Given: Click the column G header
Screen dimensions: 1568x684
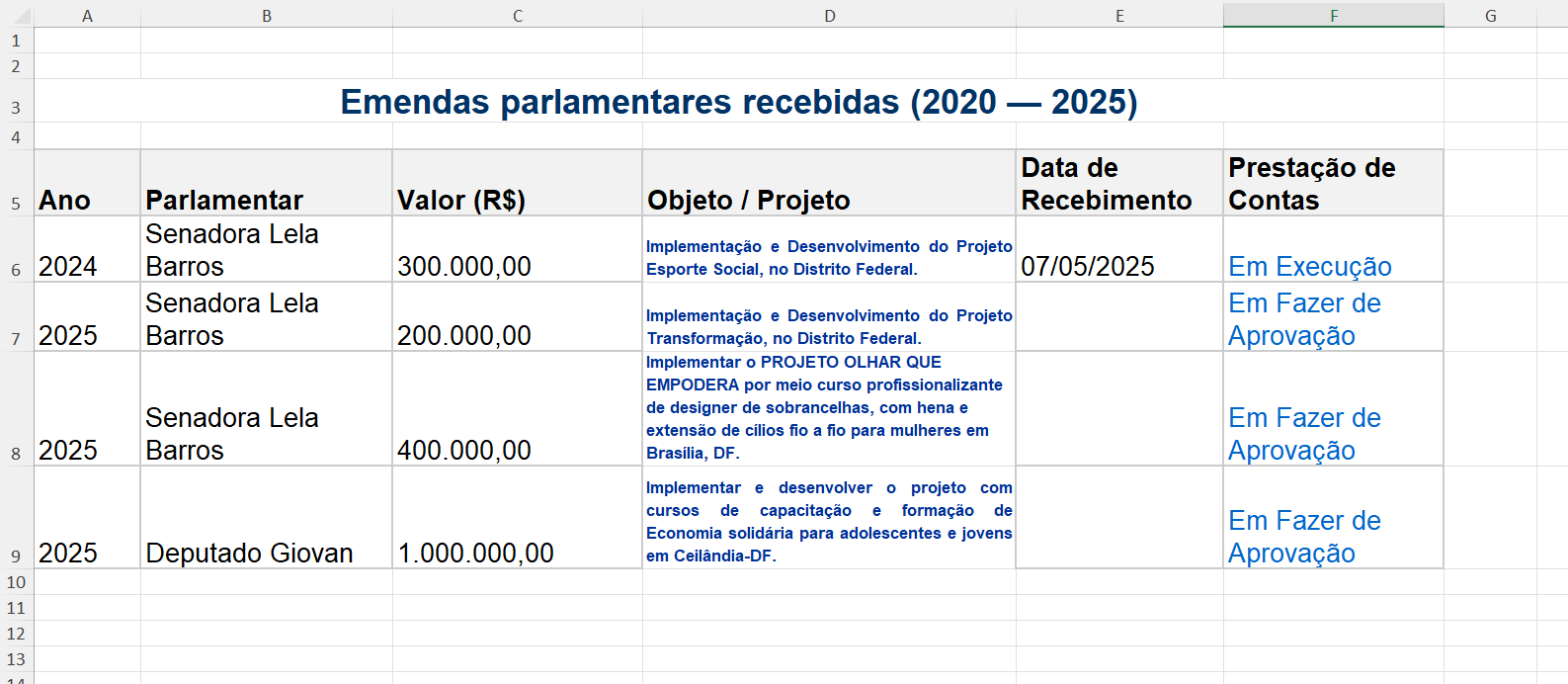Looking at the screenshot, I should [x=1490, y=16].
